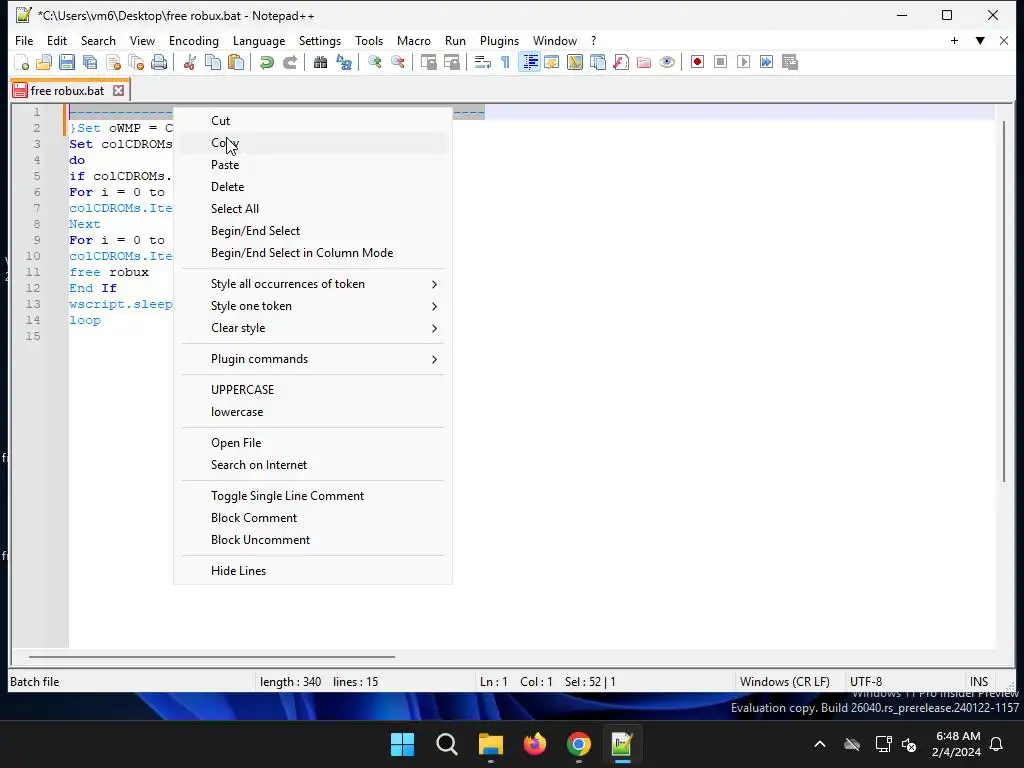Open Google Chrome from the taskbar
The image size is (1024, 768).
(579, 744)
